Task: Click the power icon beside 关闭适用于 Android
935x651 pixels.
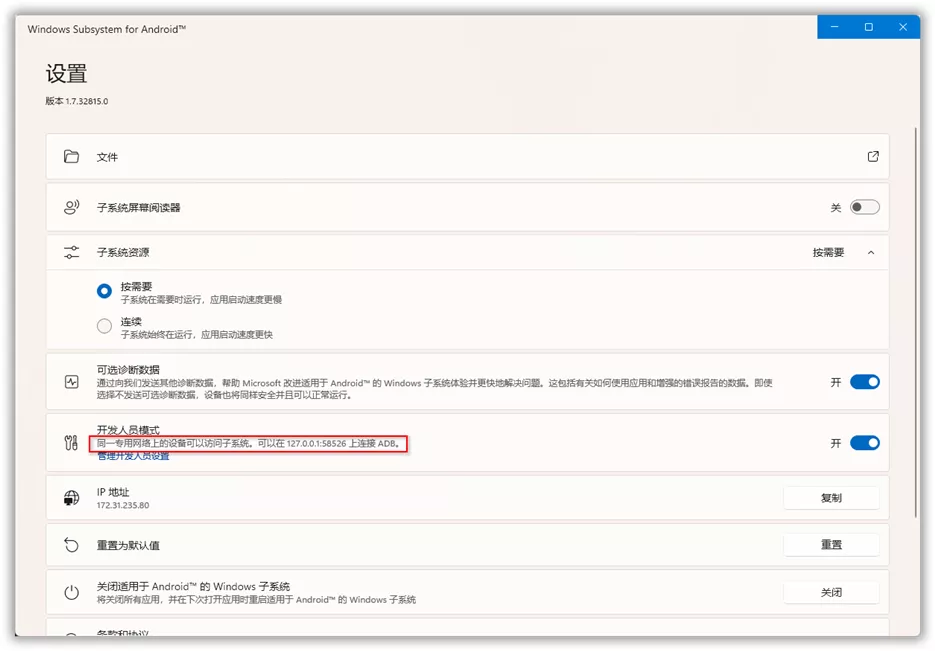Action: pos(72,592)
